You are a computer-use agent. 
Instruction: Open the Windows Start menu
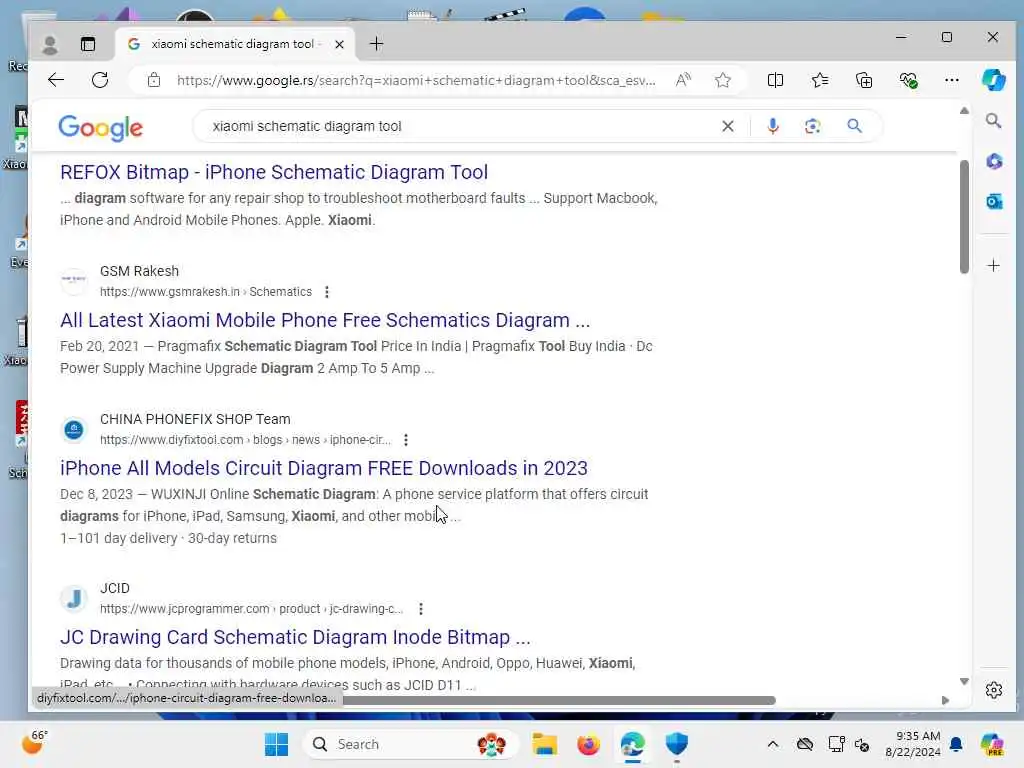276,744
